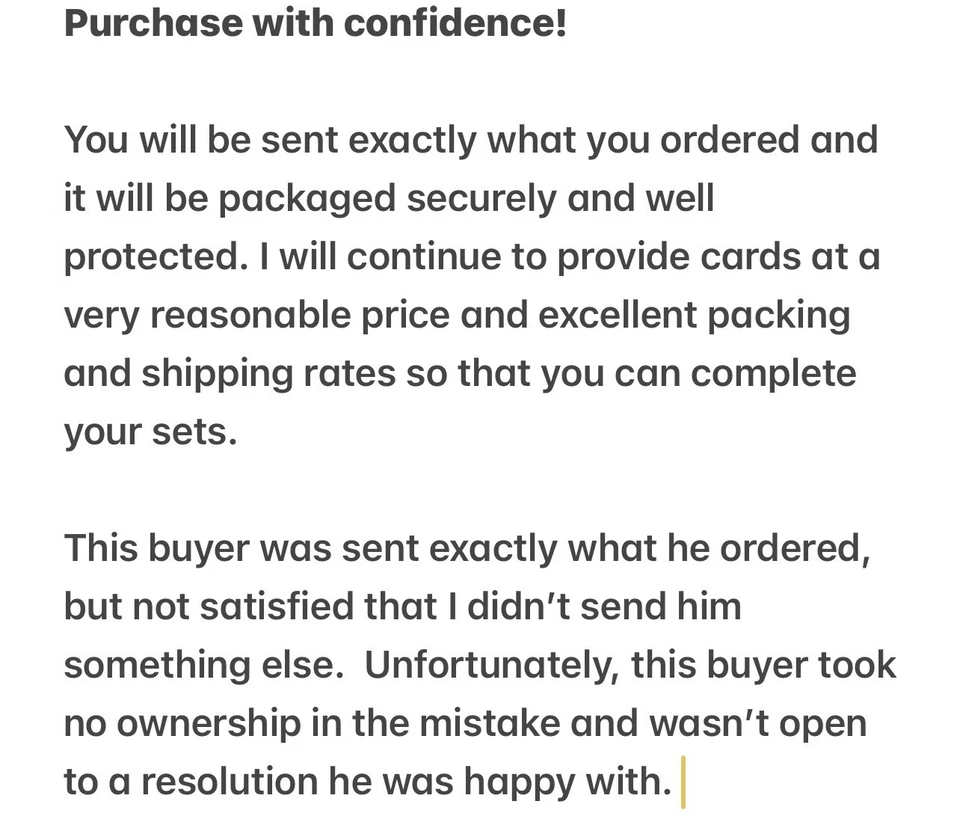Place cursor on the word 'ownership'
This screenshot has width=960, height=819.
(x=208, y=724)
